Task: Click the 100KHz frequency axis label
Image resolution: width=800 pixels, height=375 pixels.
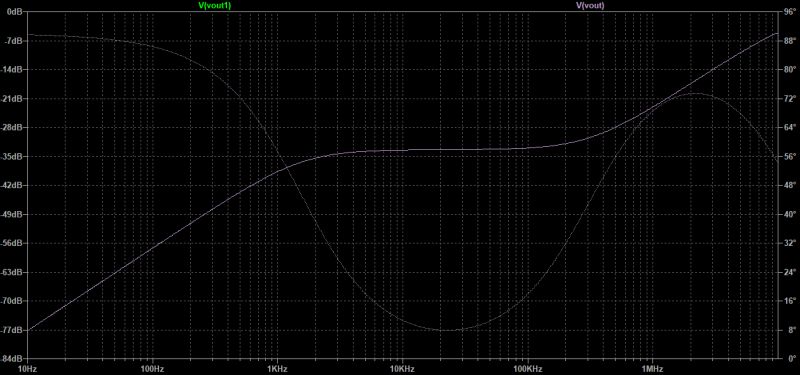Action: click(527, 368)
